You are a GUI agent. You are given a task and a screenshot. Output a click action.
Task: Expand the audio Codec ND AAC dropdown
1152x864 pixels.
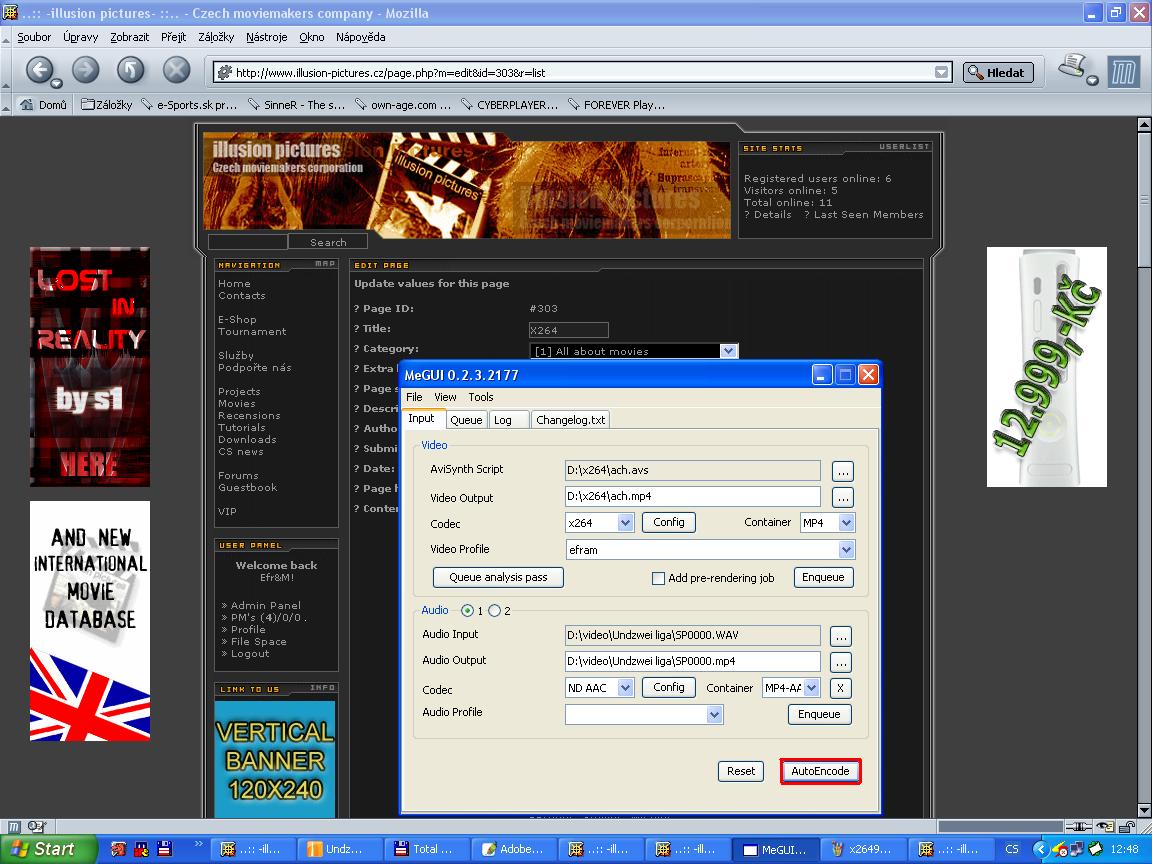point(625,688)
